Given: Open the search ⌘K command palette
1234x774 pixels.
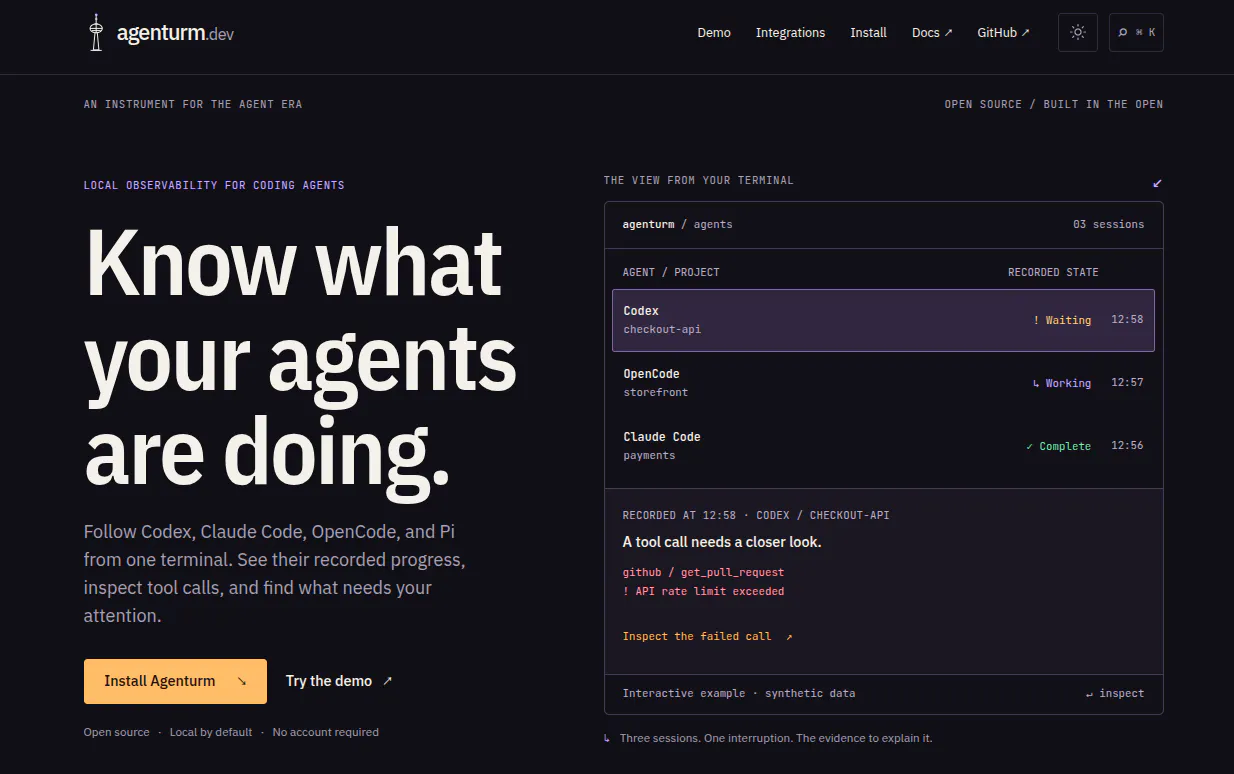Looking at the screenshot, I should 1136,33.
